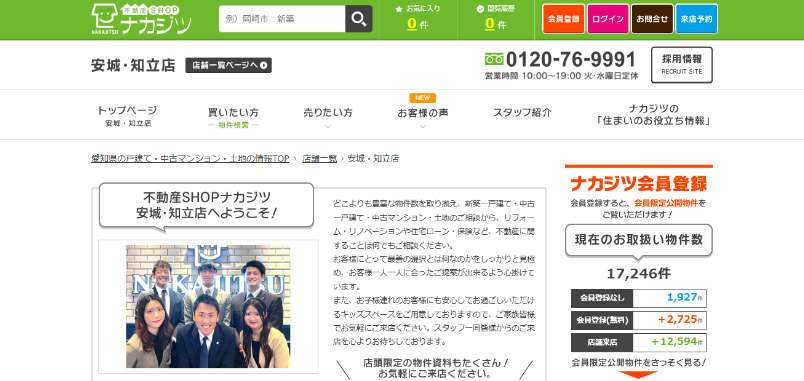Viewport: 804px width, 381px height.
Task: Click the magnifier search button
Action: (358, 19)
